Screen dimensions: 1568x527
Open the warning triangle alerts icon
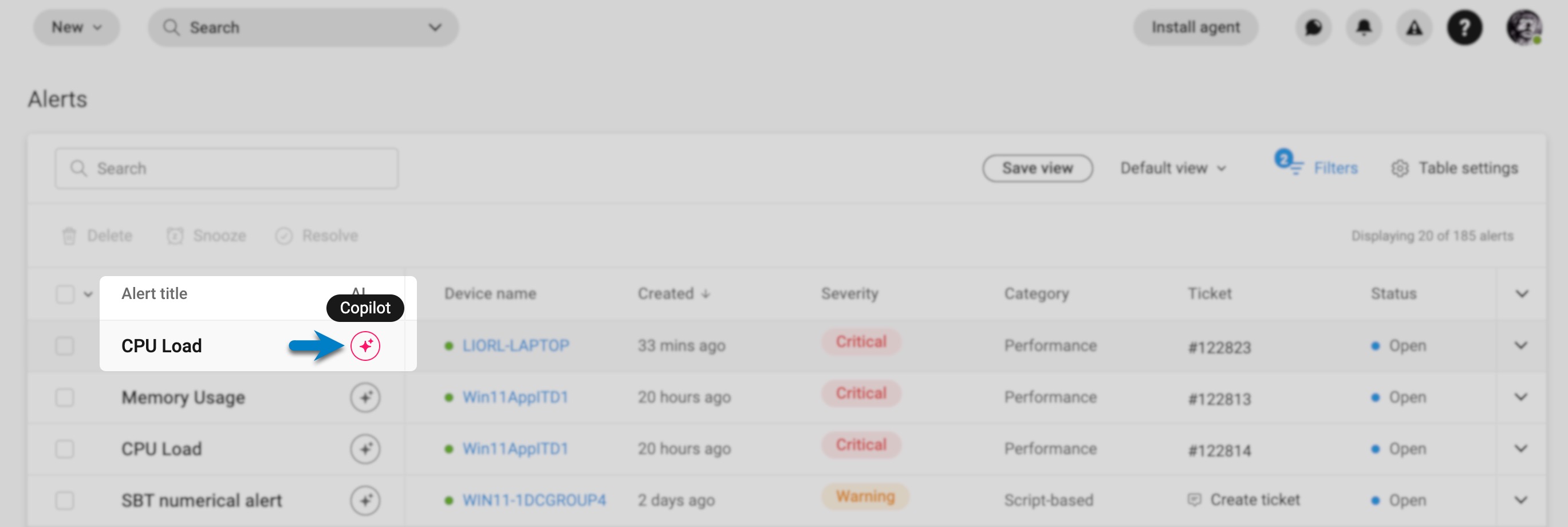pos(1414,27)
